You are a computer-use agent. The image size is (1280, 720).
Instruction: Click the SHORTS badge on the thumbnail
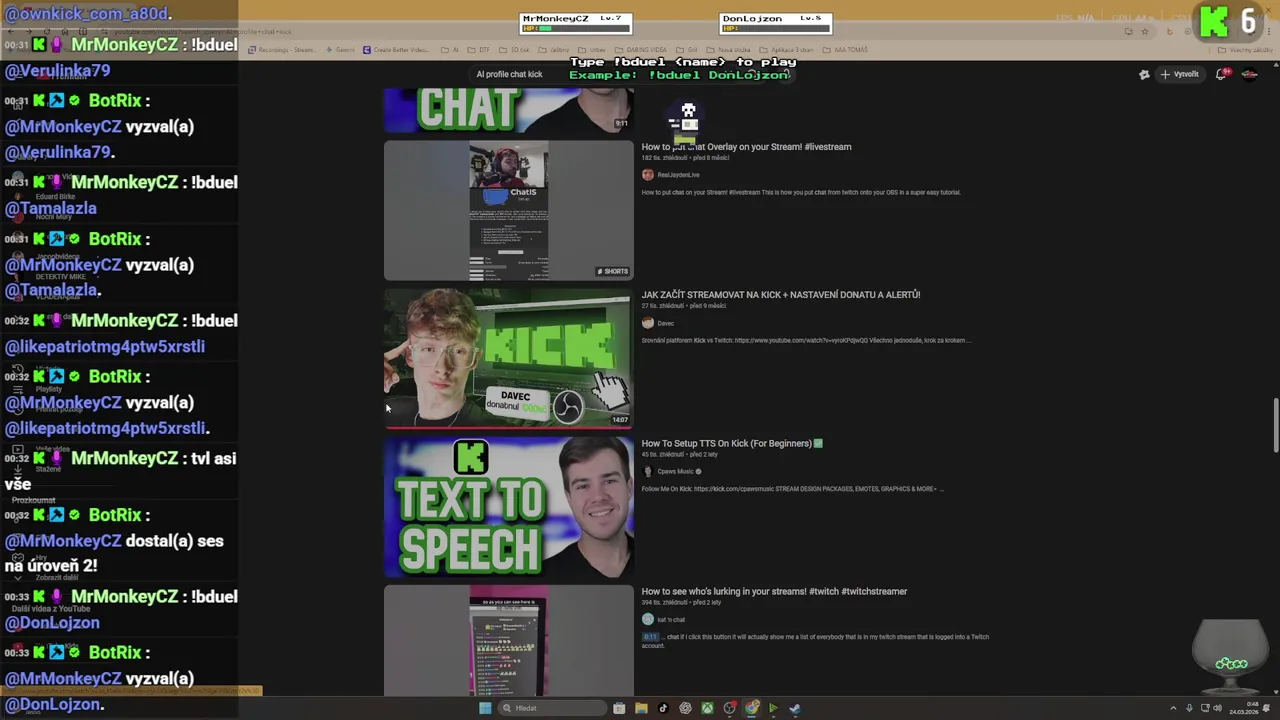(x=613, y=272)
